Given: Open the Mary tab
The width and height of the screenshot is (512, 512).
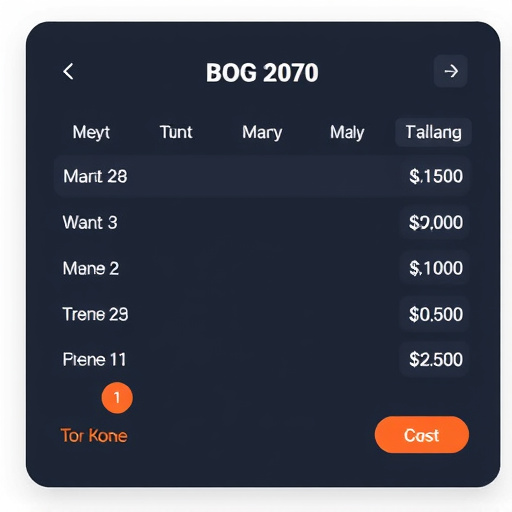Looking at the screenshot, I should (262, 132).
